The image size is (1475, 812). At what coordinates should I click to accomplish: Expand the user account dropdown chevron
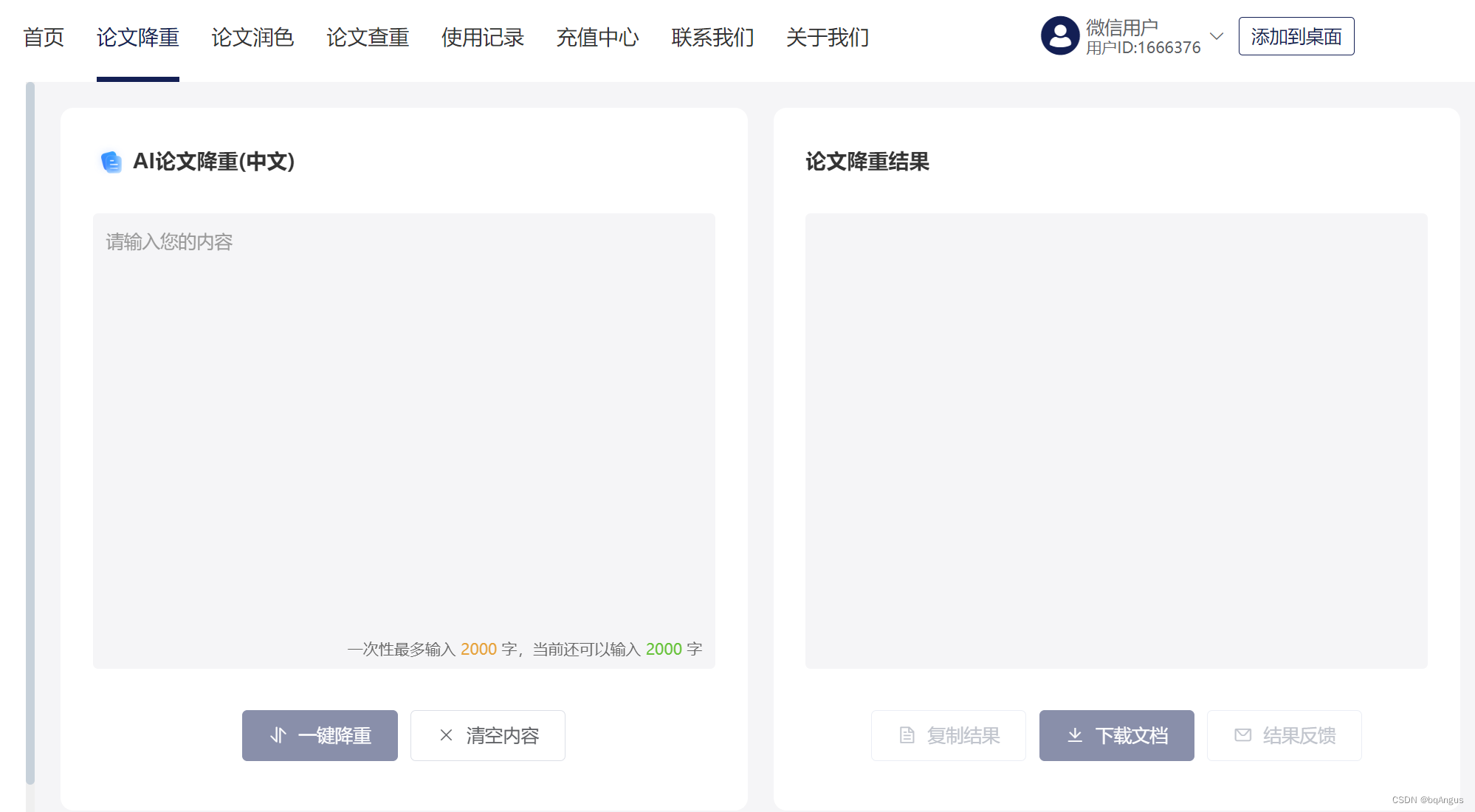[x=1217, y=36]
